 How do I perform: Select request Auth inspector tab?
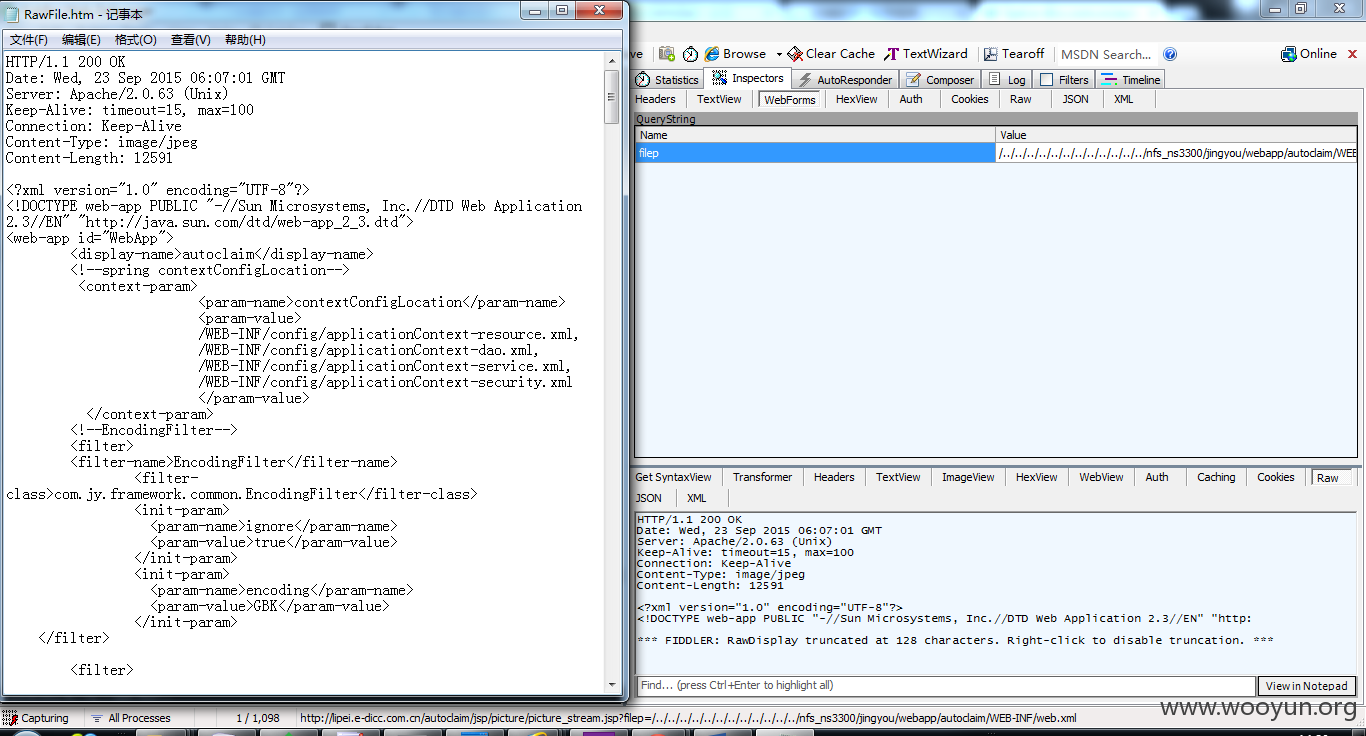pyautogui.click(x=911, y=99)
